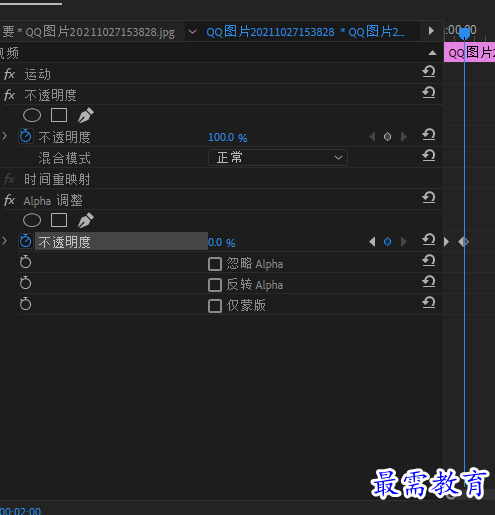This screenshot has height=515, width=495.
Task: Create ellipse mask under Alpha 调整
Action: point(32,220)
